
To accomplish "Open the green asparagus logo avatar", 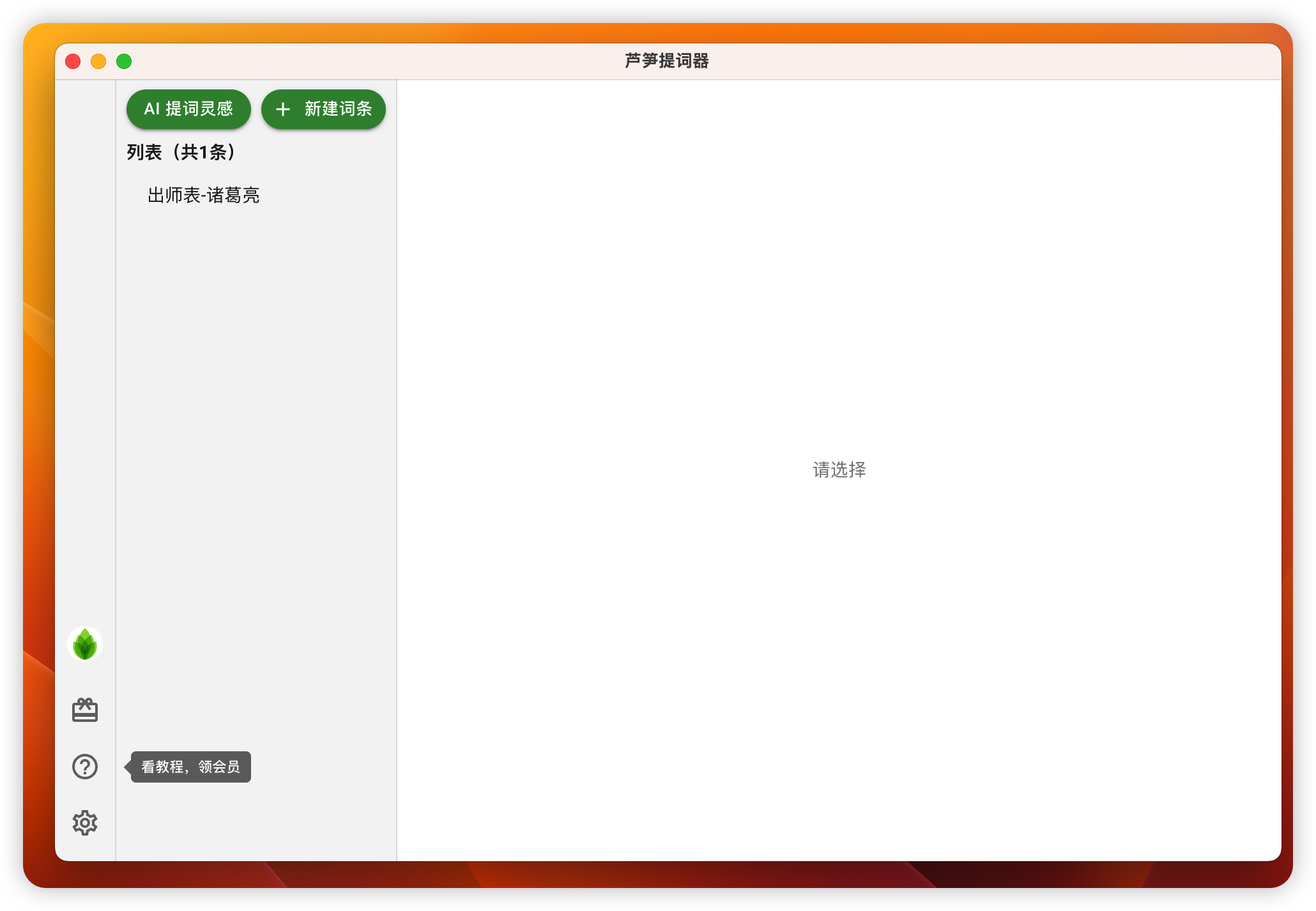I will point(85,644).
